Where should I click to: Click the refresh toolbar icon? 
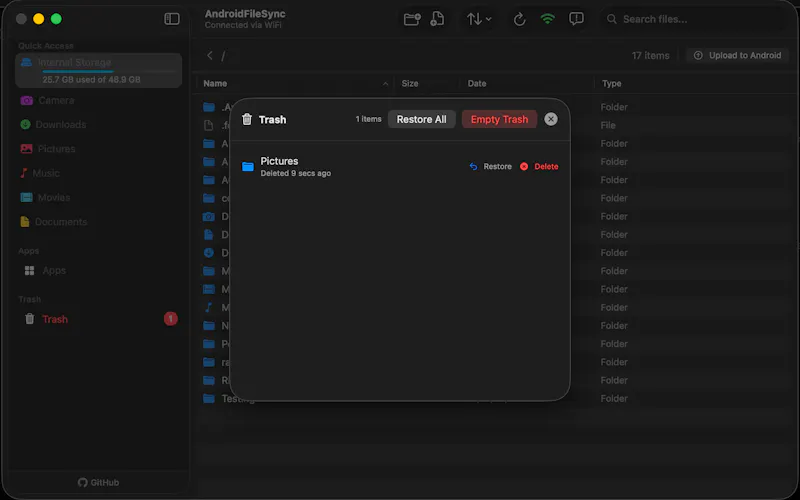coord(519,19)
